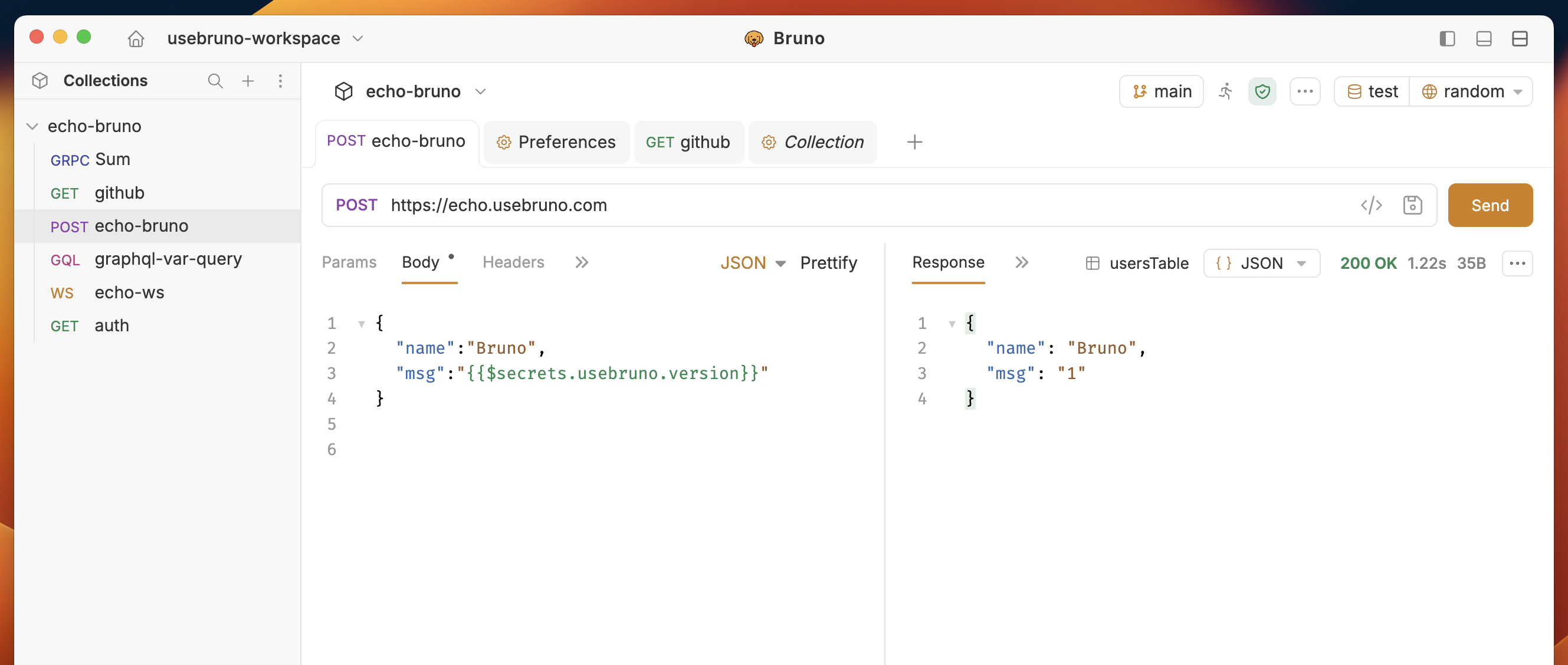Toggle the bottom panel layout icon
The height and width of the screenshot is (665, 1568).
coord(1484,39)
